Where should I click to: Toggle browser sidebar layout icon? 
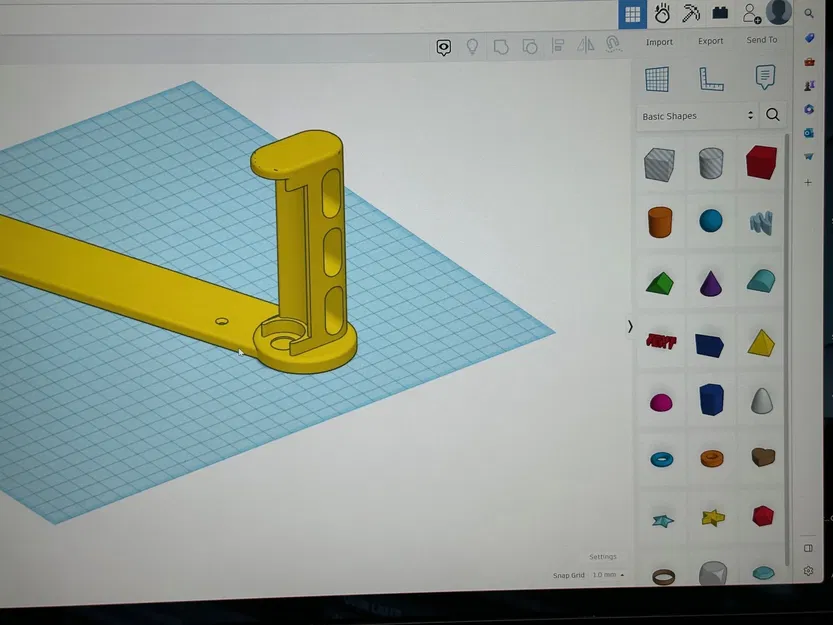point(808,548)
